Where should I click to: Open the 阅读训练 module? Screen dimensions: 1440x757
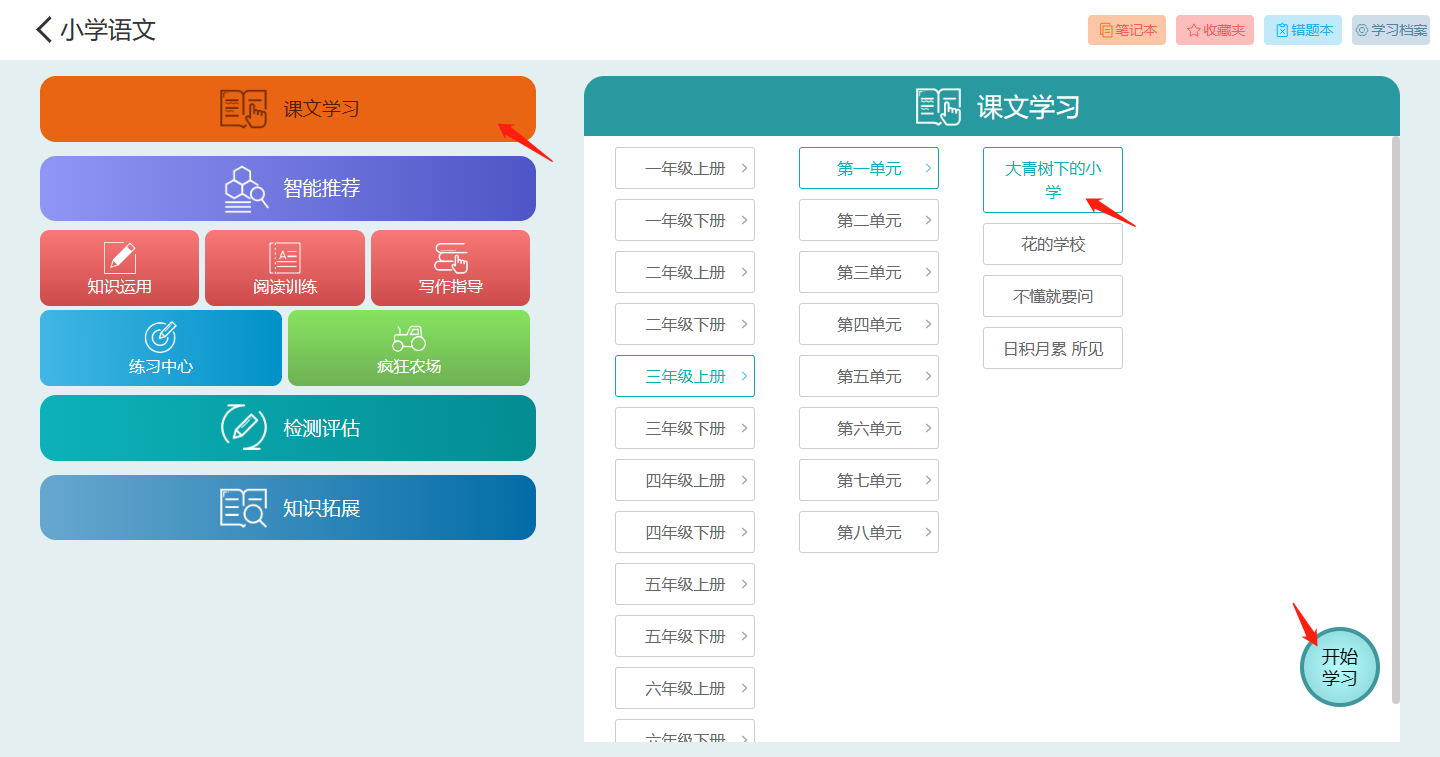click(285, 268)
